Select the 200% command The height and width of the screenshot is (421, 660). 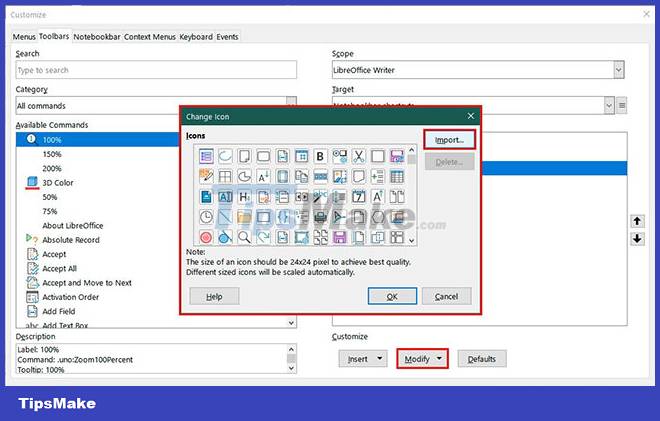coord(52,168)
